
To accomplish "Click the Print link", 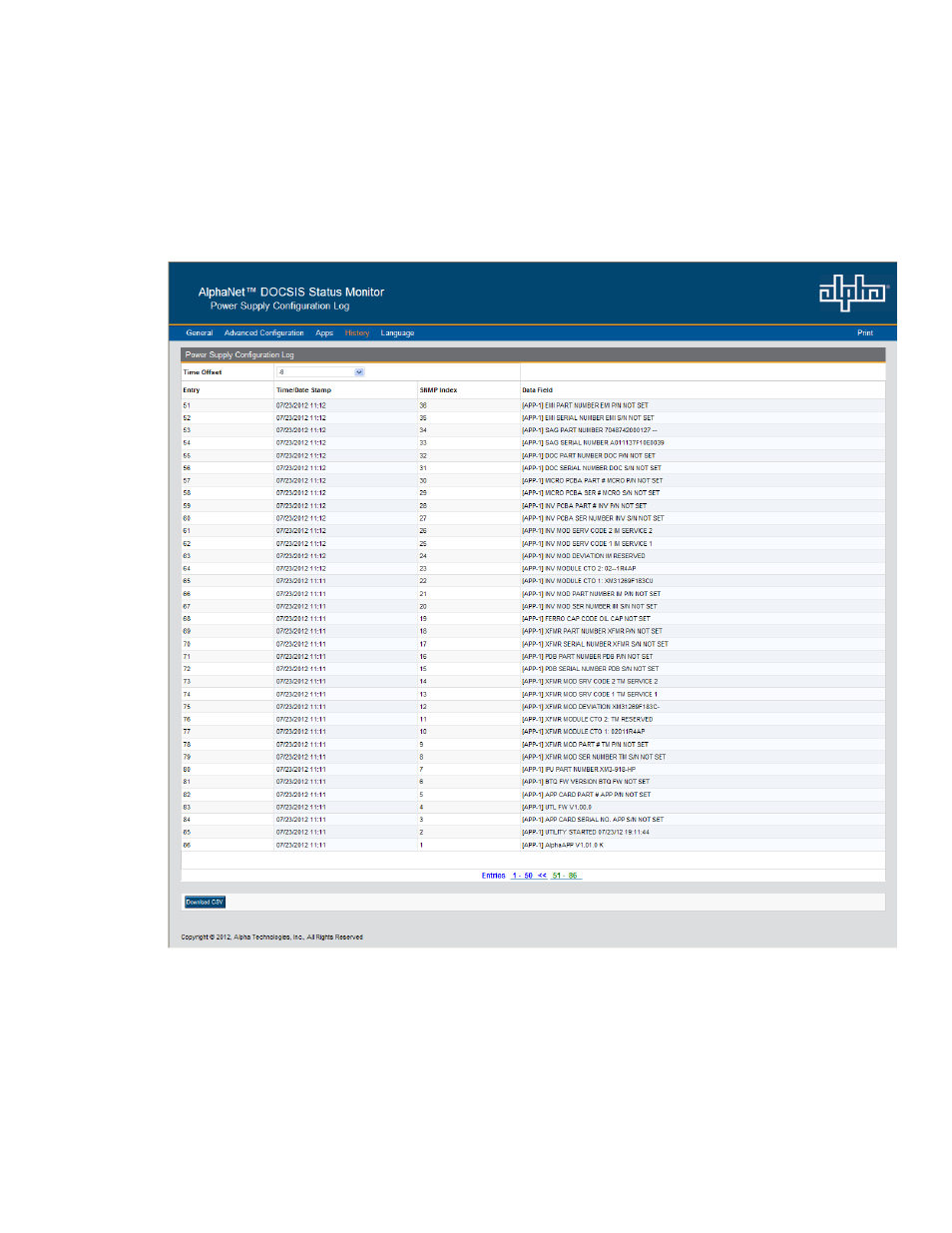I will [865, 333].
